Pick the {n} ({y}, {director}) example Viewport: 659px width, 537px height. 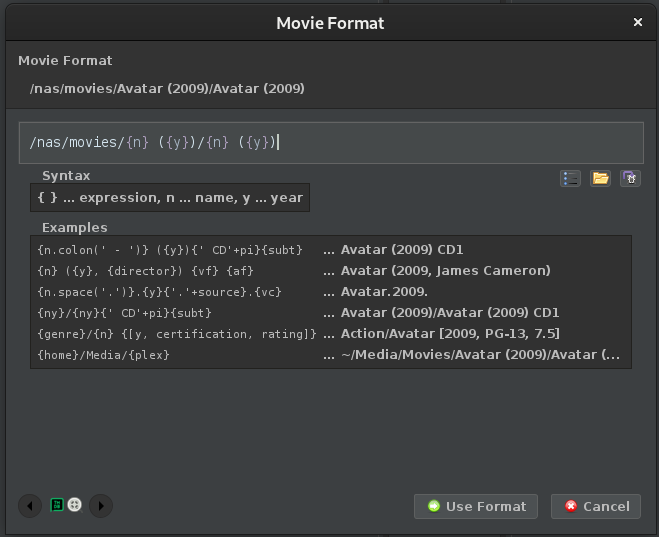[x=170, y=271]
